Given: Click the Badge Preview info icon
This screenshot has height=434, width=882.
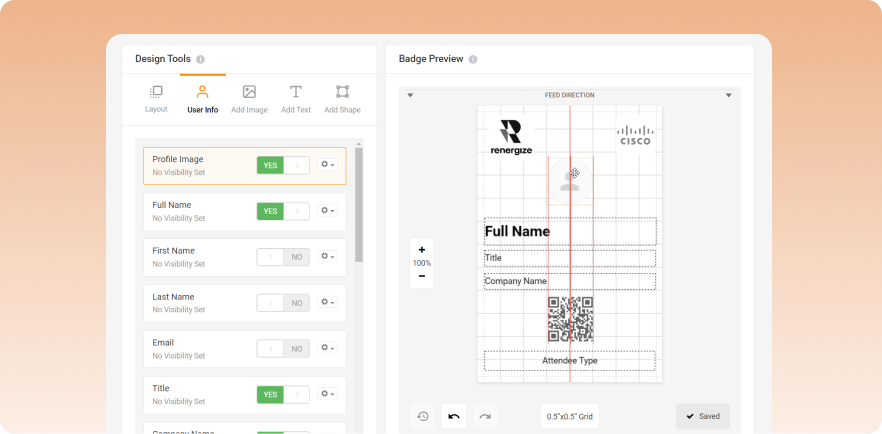Looking at the screenshot, I should [473, 59].
